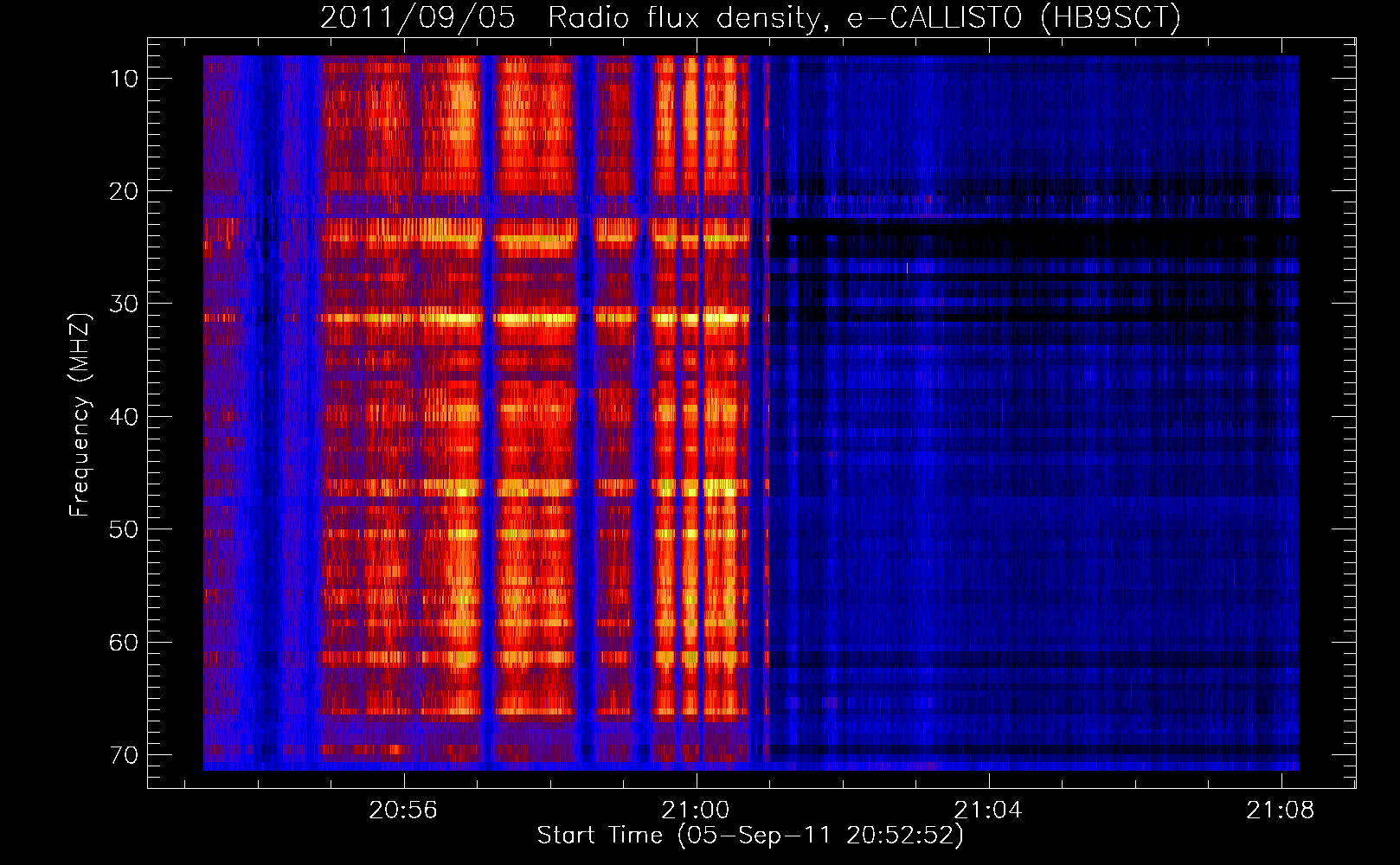
Task: Click the "70" frequency tick label
Action: coord(124,755)
